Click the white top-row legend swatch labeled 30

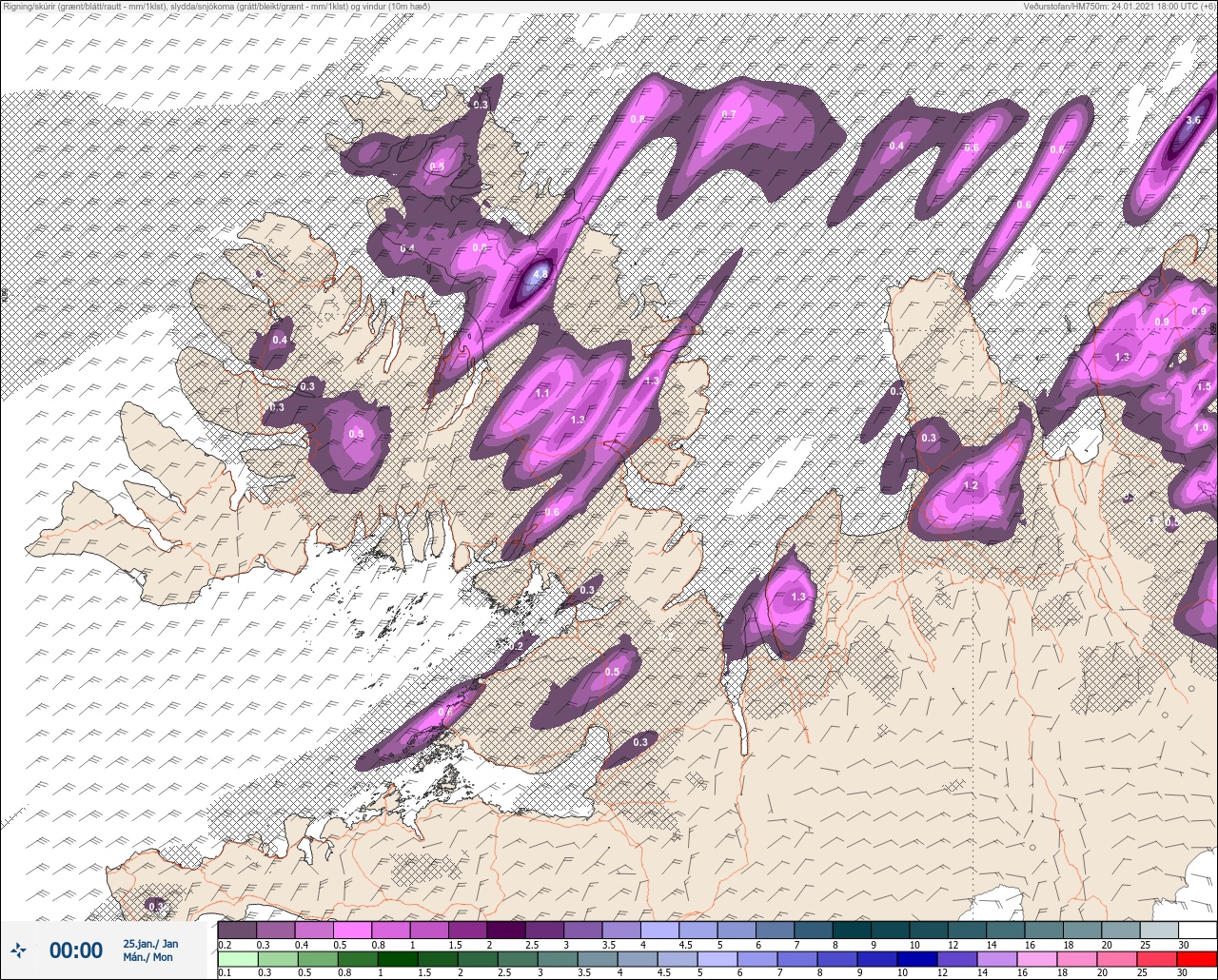tap(1197, 930)
